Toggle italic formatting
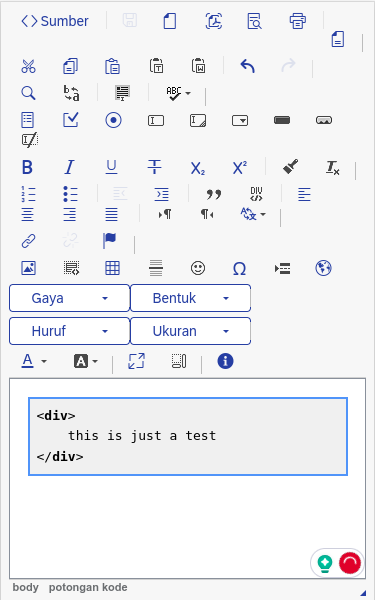Image resolution: width=375 pixels, height=600 pixels. pyautogui.click(x=69, y=167)
